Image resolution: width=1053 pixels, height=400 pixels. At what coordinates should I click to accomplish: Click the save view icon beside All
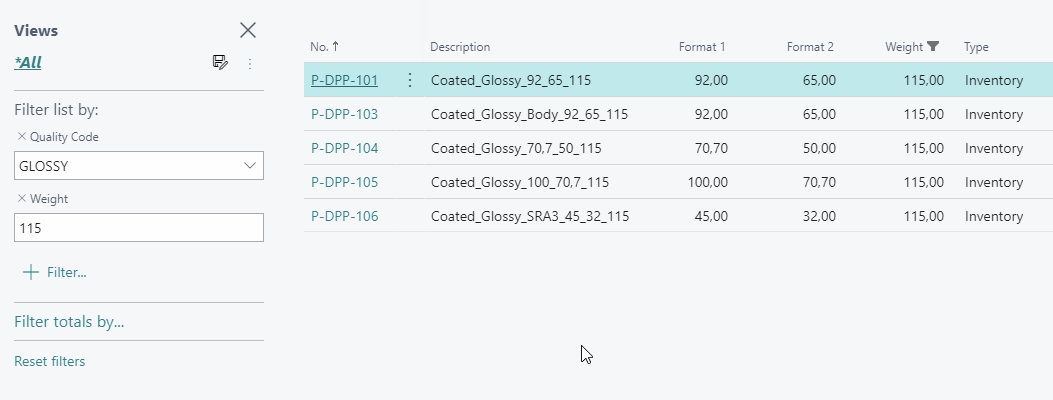[220, 63]
